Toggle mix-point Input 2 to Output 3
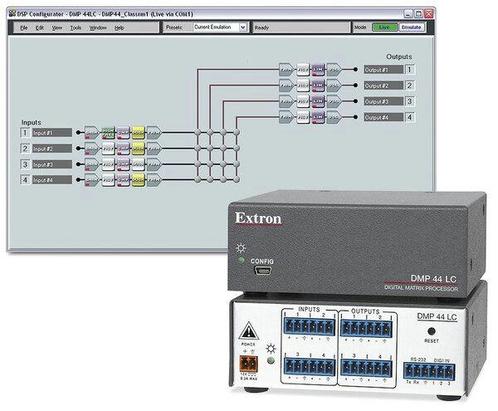 click(223, 148)
